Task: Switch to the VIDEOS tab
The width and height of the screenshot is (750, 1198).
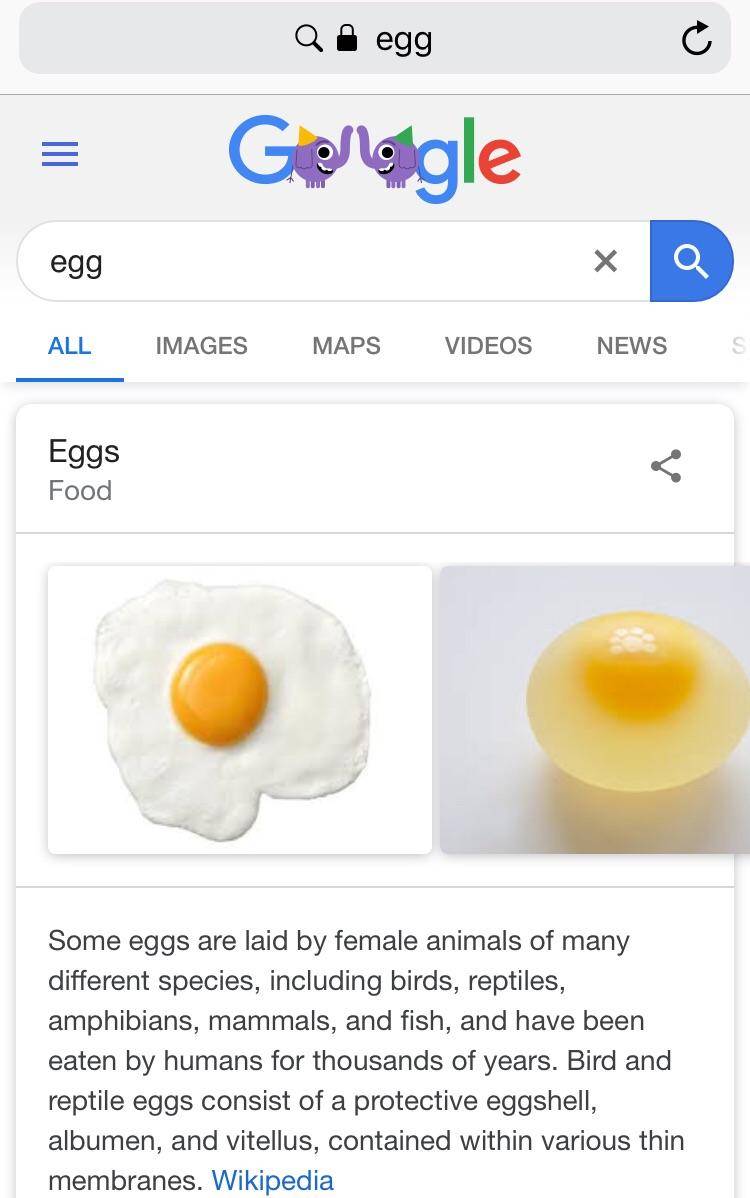Action: point(488,346)
